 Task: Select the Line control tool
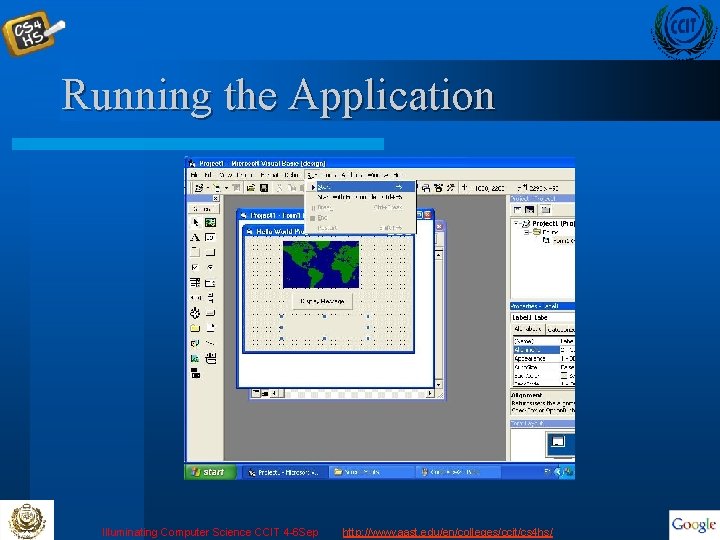[x=210, y=343]
